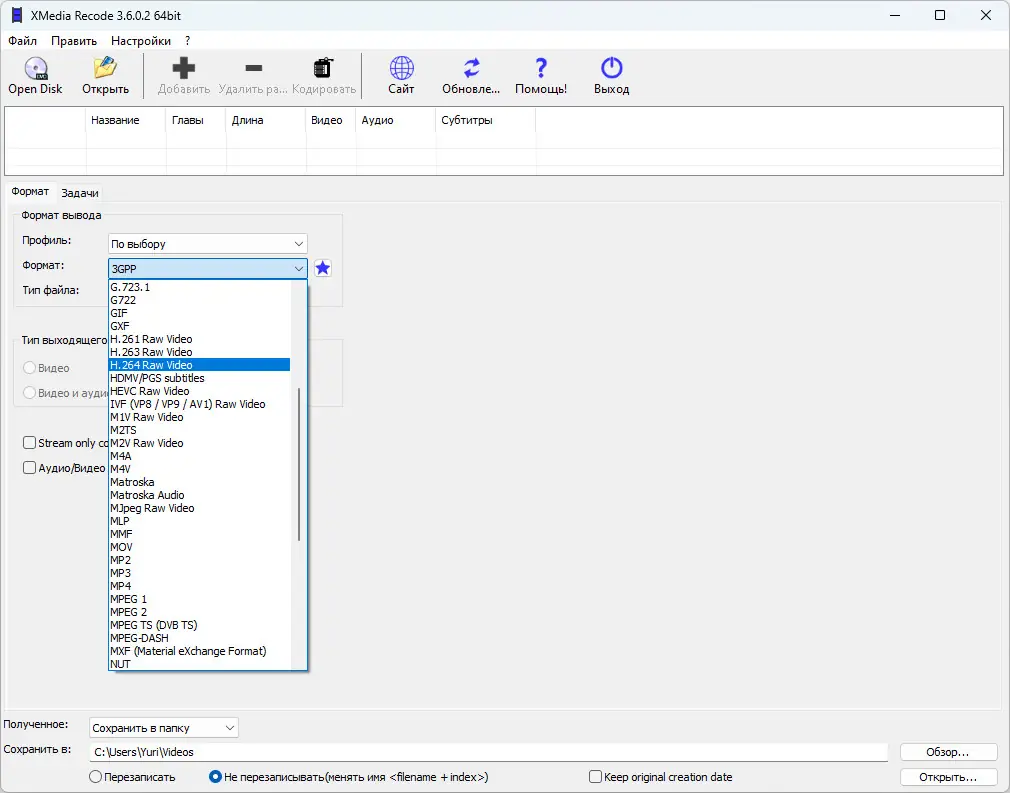Open the ? menu in menu bar
The height and width of the screenshot is (793, 1010).
(x=187, y=41)
